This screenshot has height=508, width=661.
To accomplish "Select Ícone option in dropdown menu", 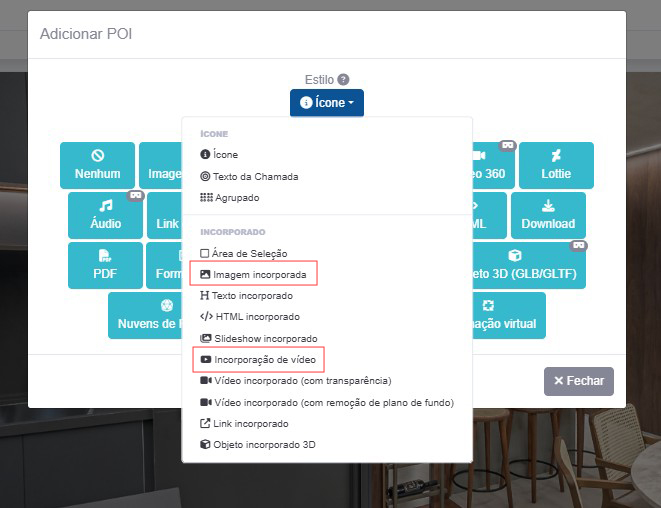I will click(225, 155).
